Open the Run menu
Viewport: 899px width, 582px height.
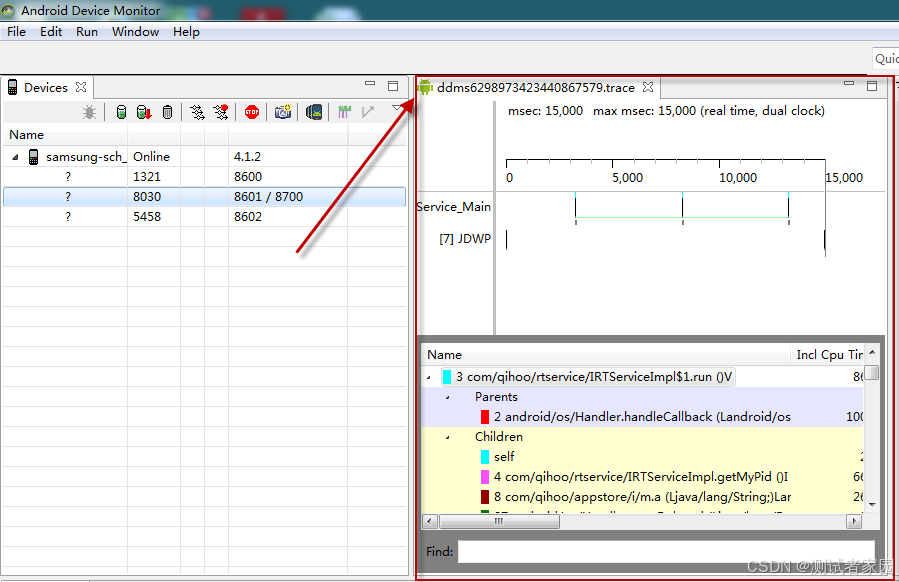[87, 31]
